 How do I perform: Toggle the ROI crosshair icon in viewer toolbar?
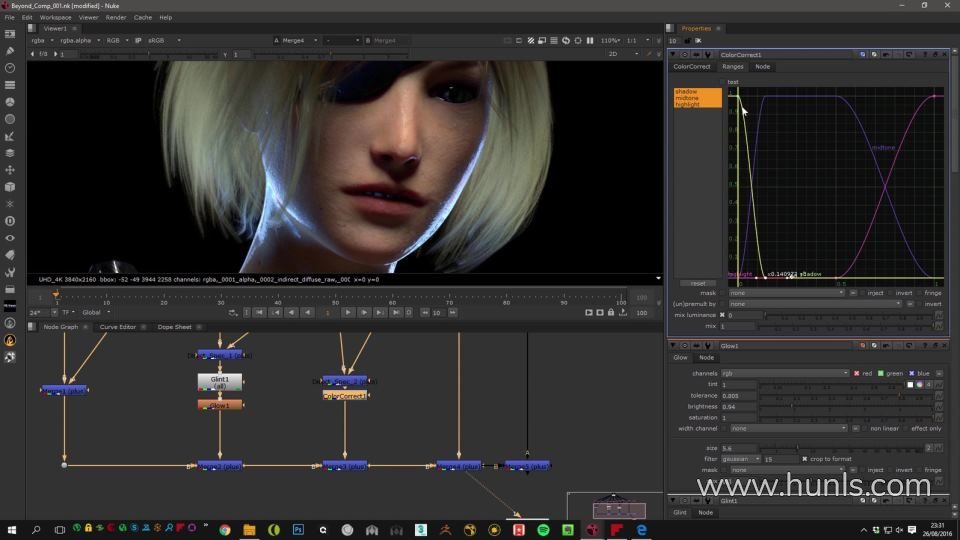577,40
